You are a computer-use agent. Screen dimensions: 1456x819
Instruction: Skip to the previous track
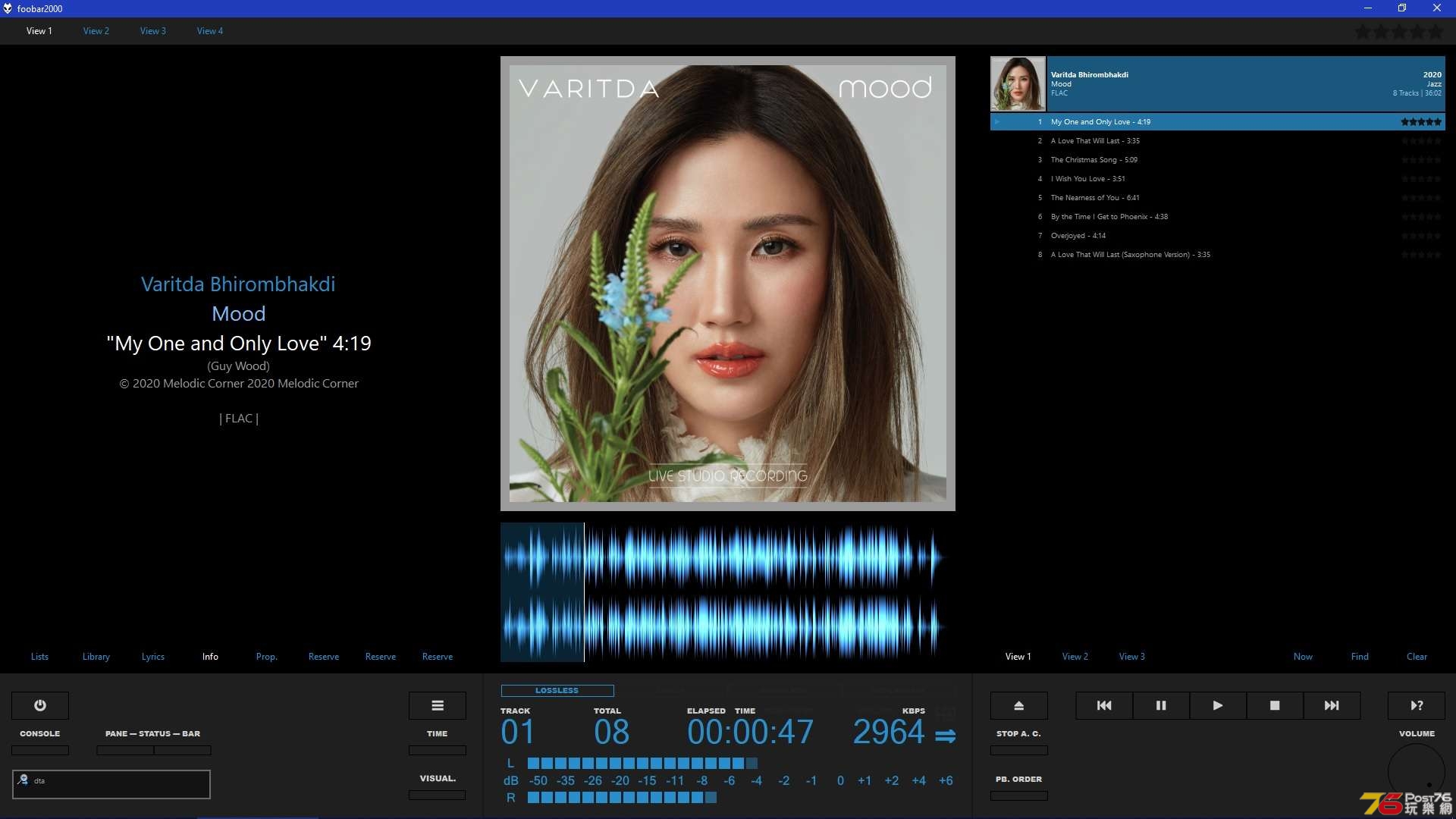tap(1104, 705)
